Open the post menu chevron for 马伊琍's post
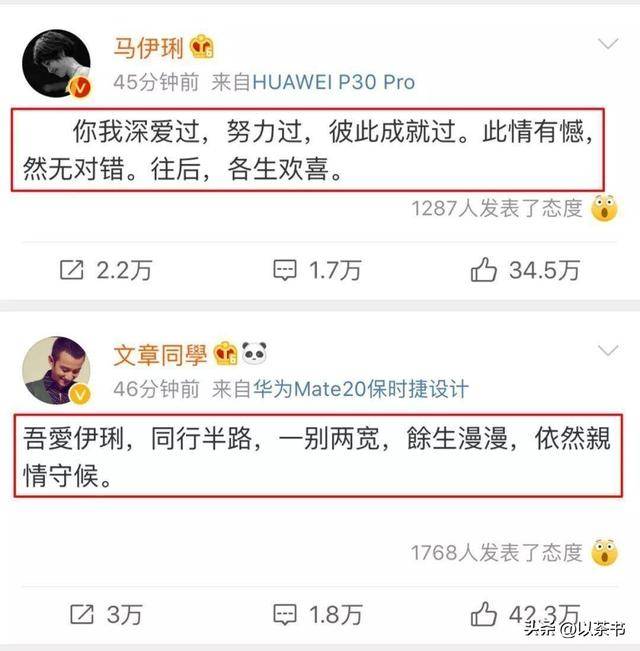Image resolution: width=640 pixels, height=651 pixels. coord(608,43)
